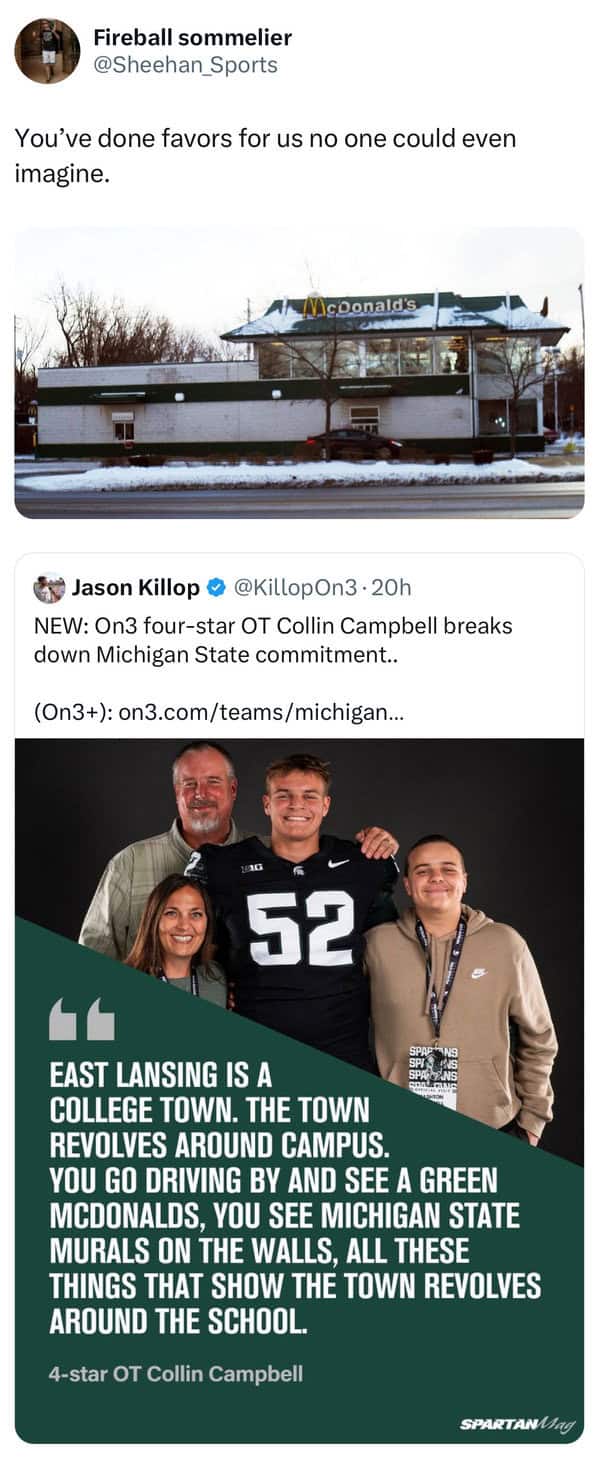
Task: View the green McDonald's photo
Action: pos(299,372)
